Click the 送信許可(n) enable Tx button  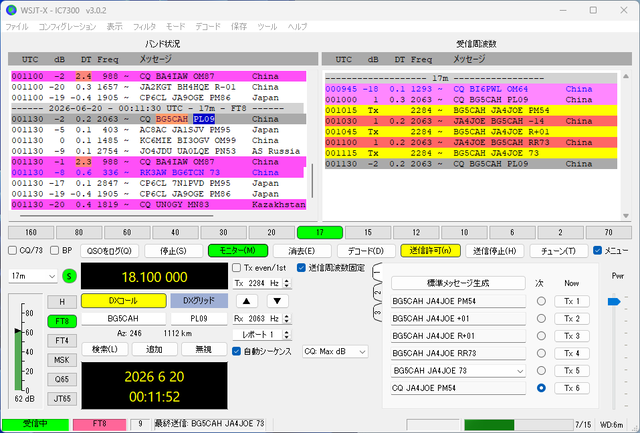coord(431,251)
